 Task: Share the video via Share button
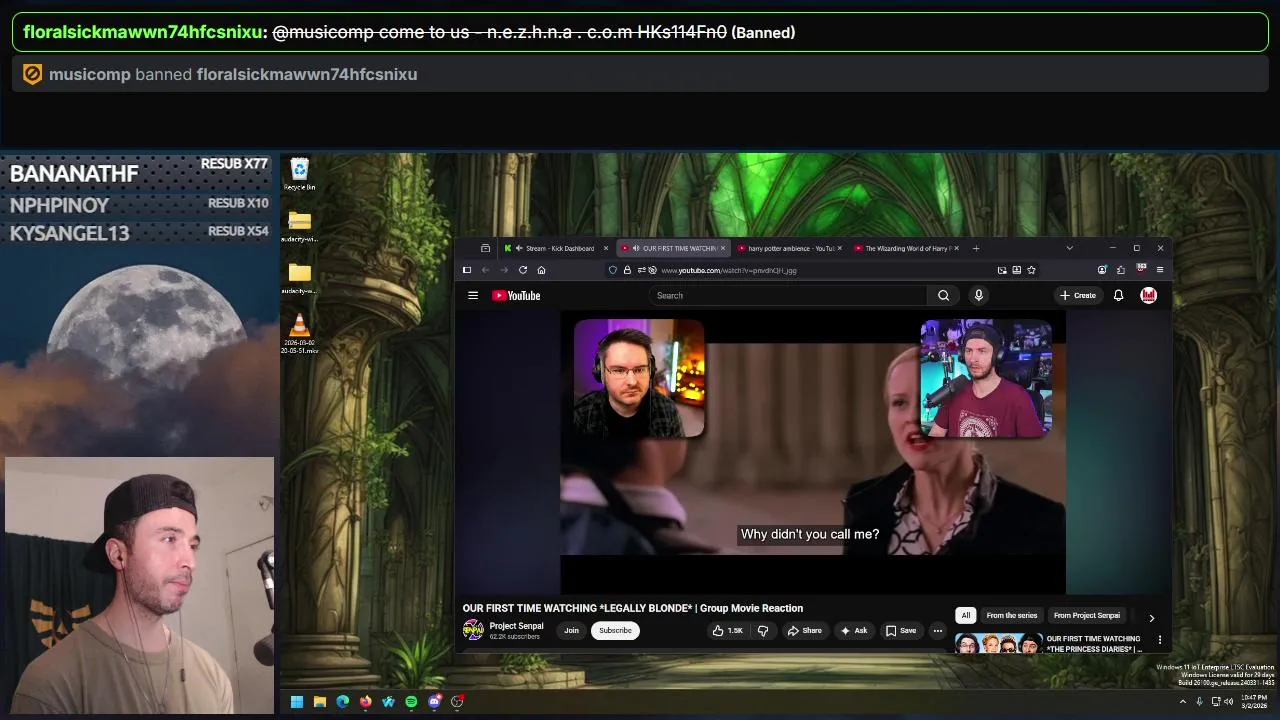(804, 631)
